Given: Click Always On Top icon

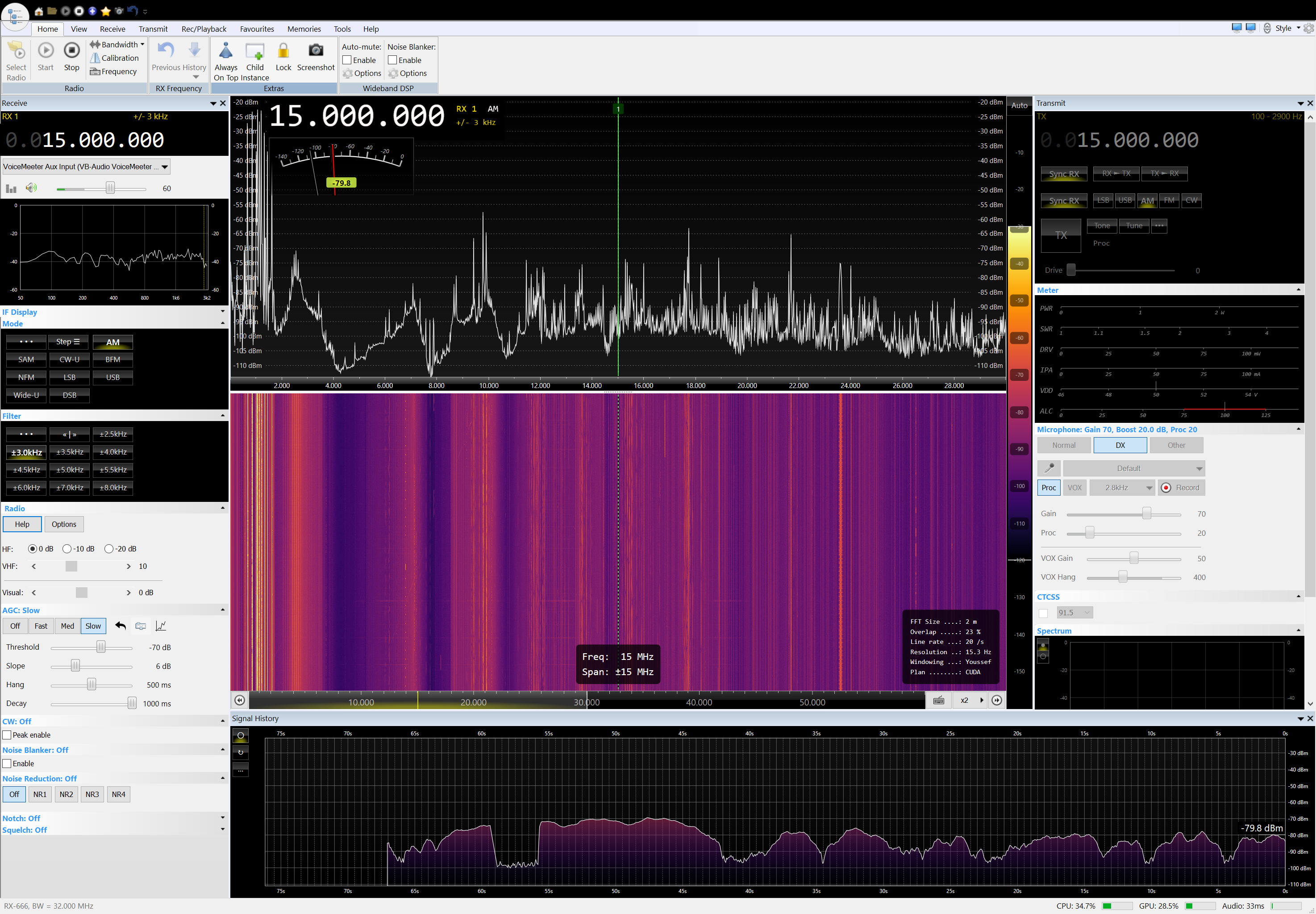Looking at the screenshot, I should (x=225, y=51).
